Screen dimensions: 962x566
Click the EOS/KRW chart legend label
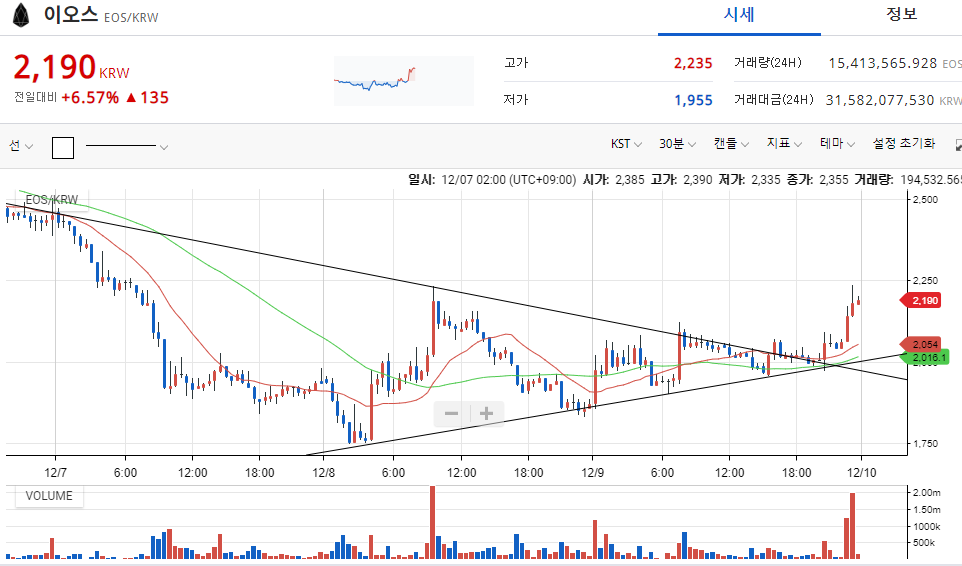[x=52, y=200]
